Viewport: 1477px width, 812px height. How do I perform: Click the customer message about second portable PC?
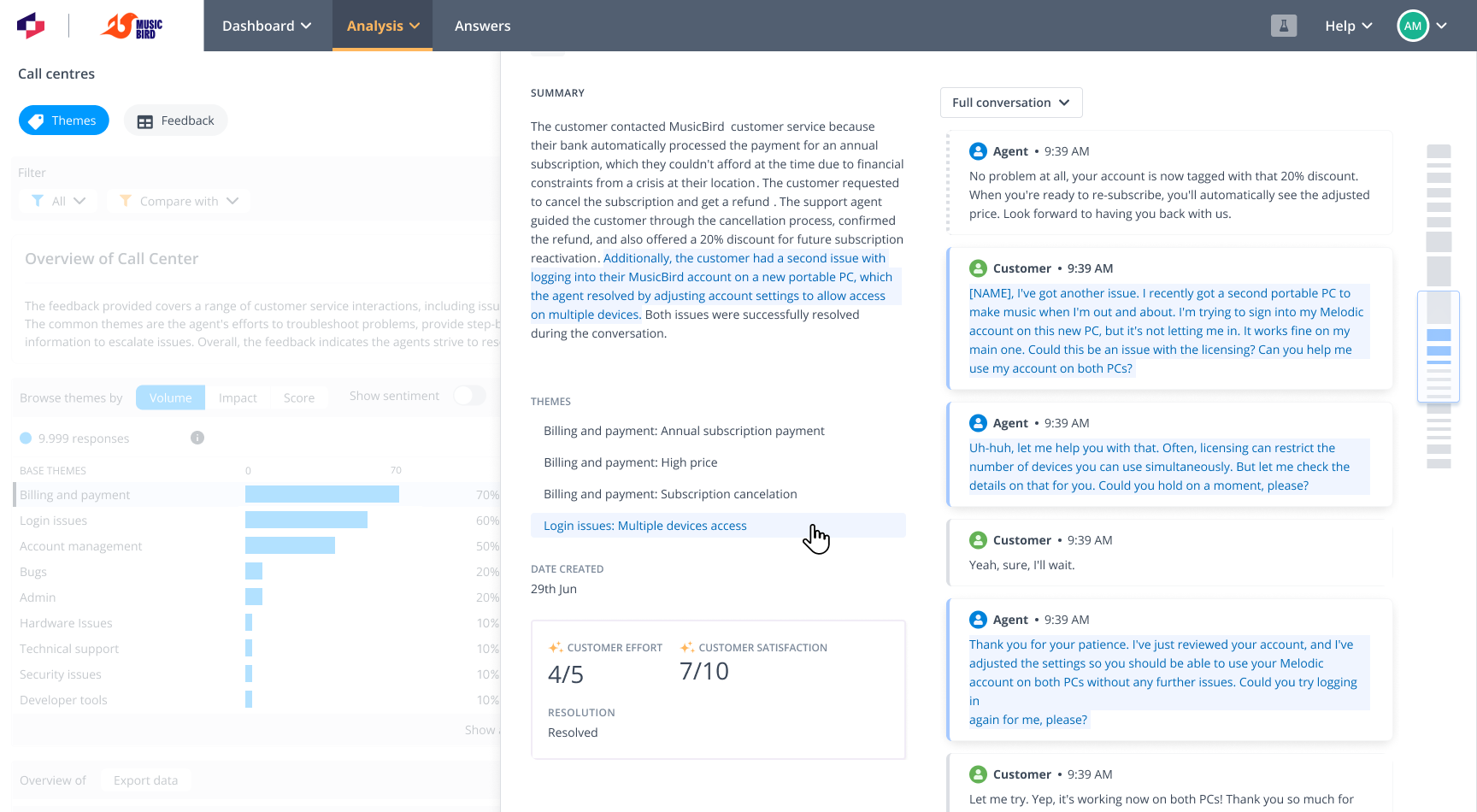click(x=1169, y=319)
